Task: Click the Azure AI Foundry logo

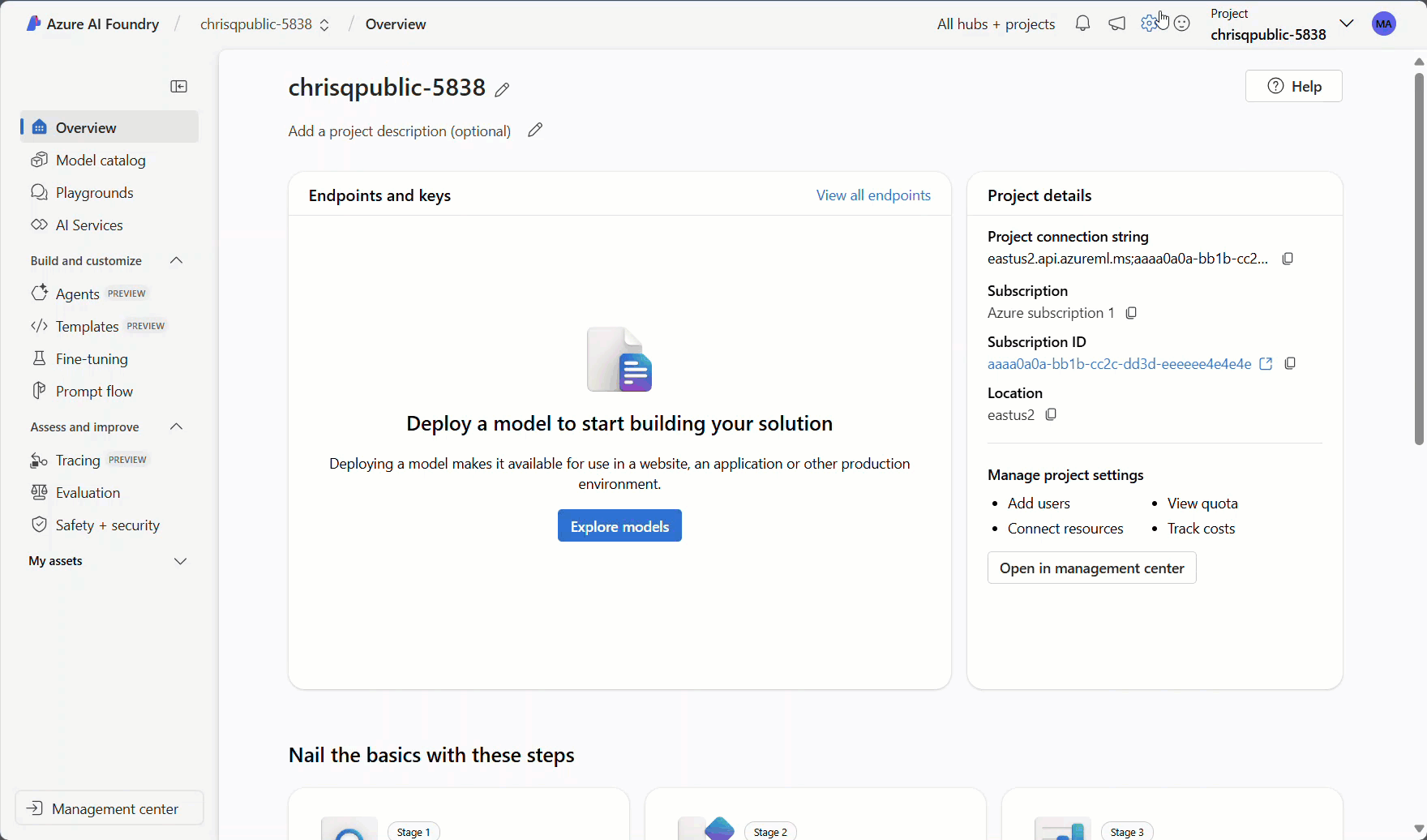Action: pos(33,24)
